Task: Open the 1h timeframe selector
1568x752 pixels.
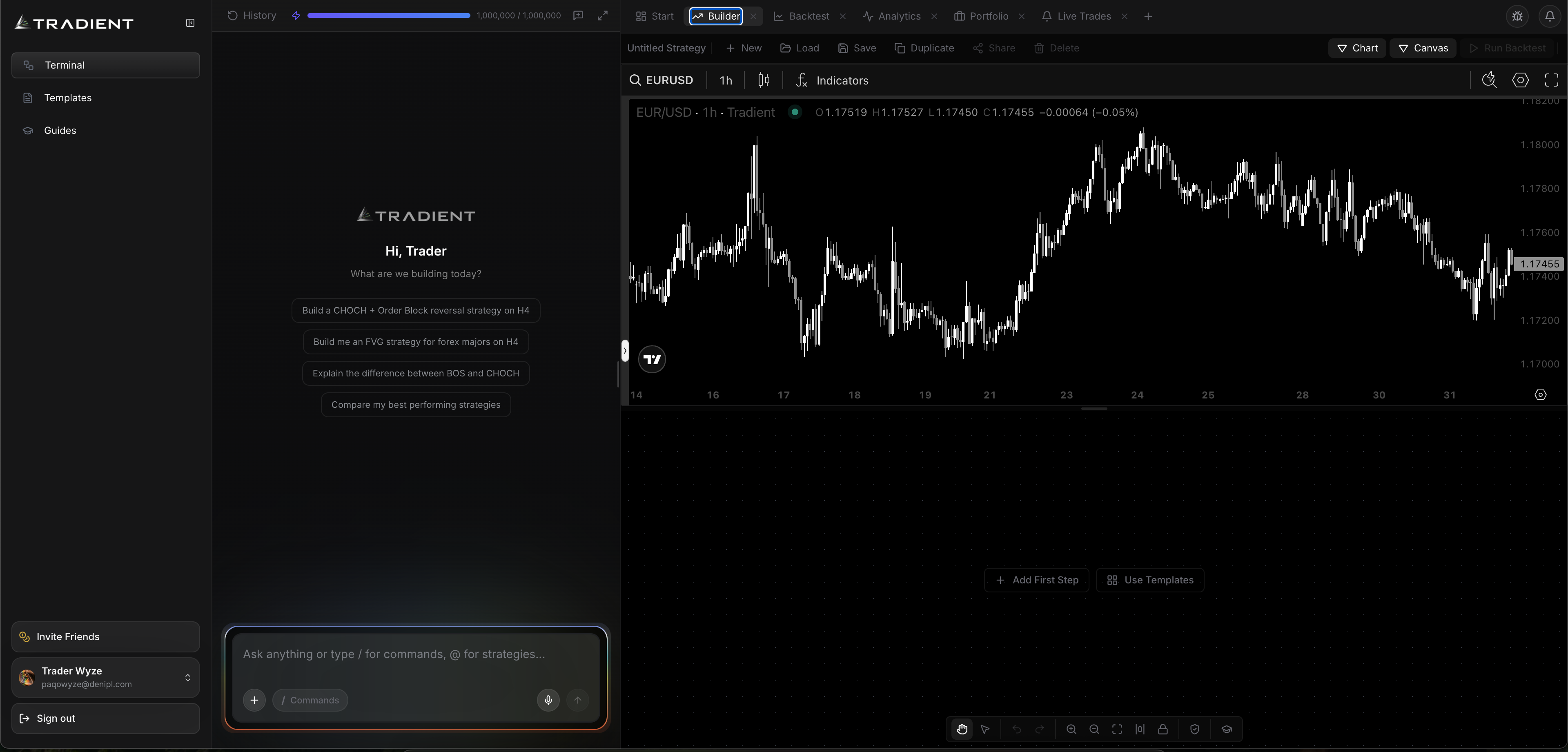Action: point(726,80)
